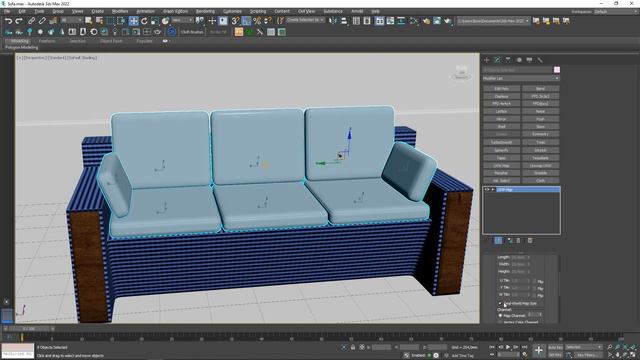Screen dimensions: 640x360
Task: Toggle the 3D Snaps icon
Action: tap(236, 21)
